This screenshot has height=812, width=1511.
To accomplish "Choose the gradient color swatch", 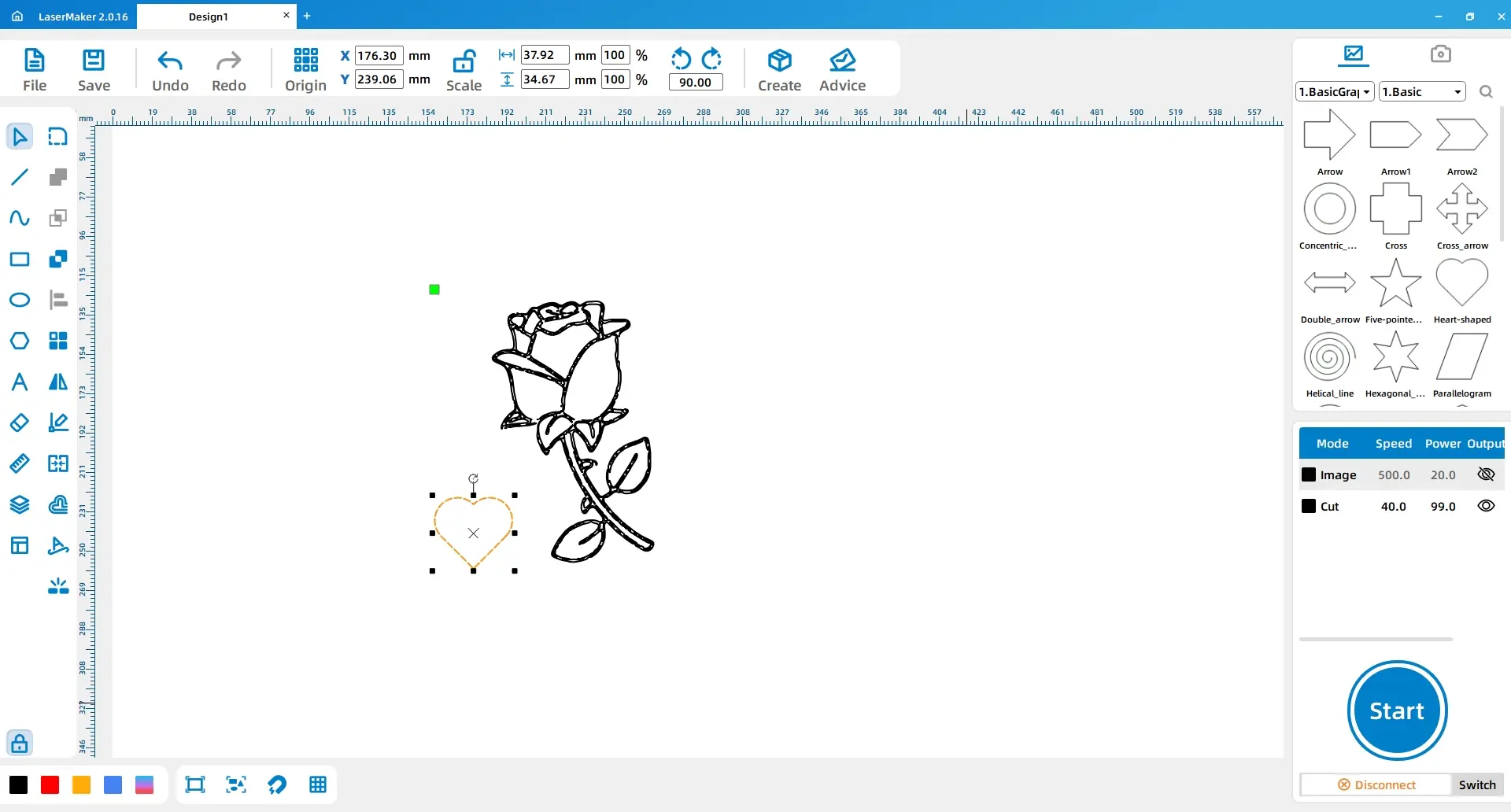I will (x=145, y=784).
